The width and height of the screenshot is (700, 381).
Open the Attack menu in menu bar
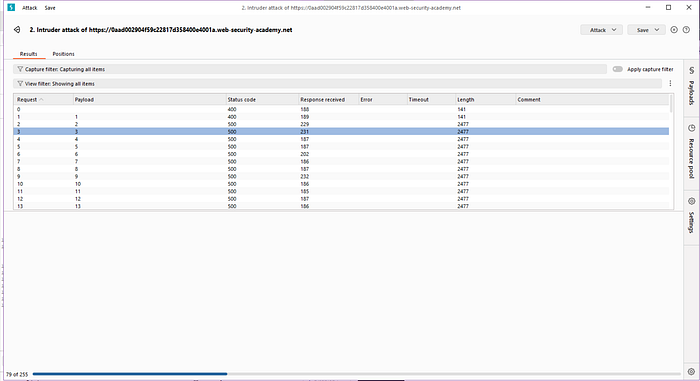click(x=30, y=8)
